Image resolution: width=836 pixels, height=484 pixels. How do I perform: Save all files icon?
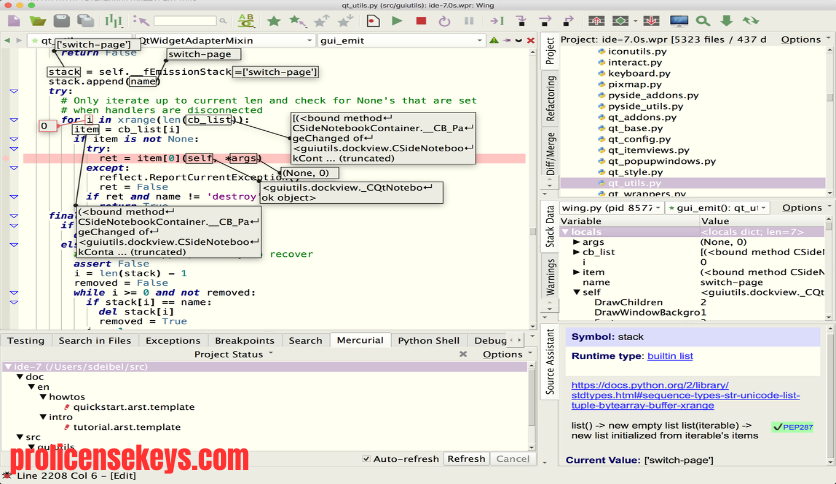coord(85,21)
